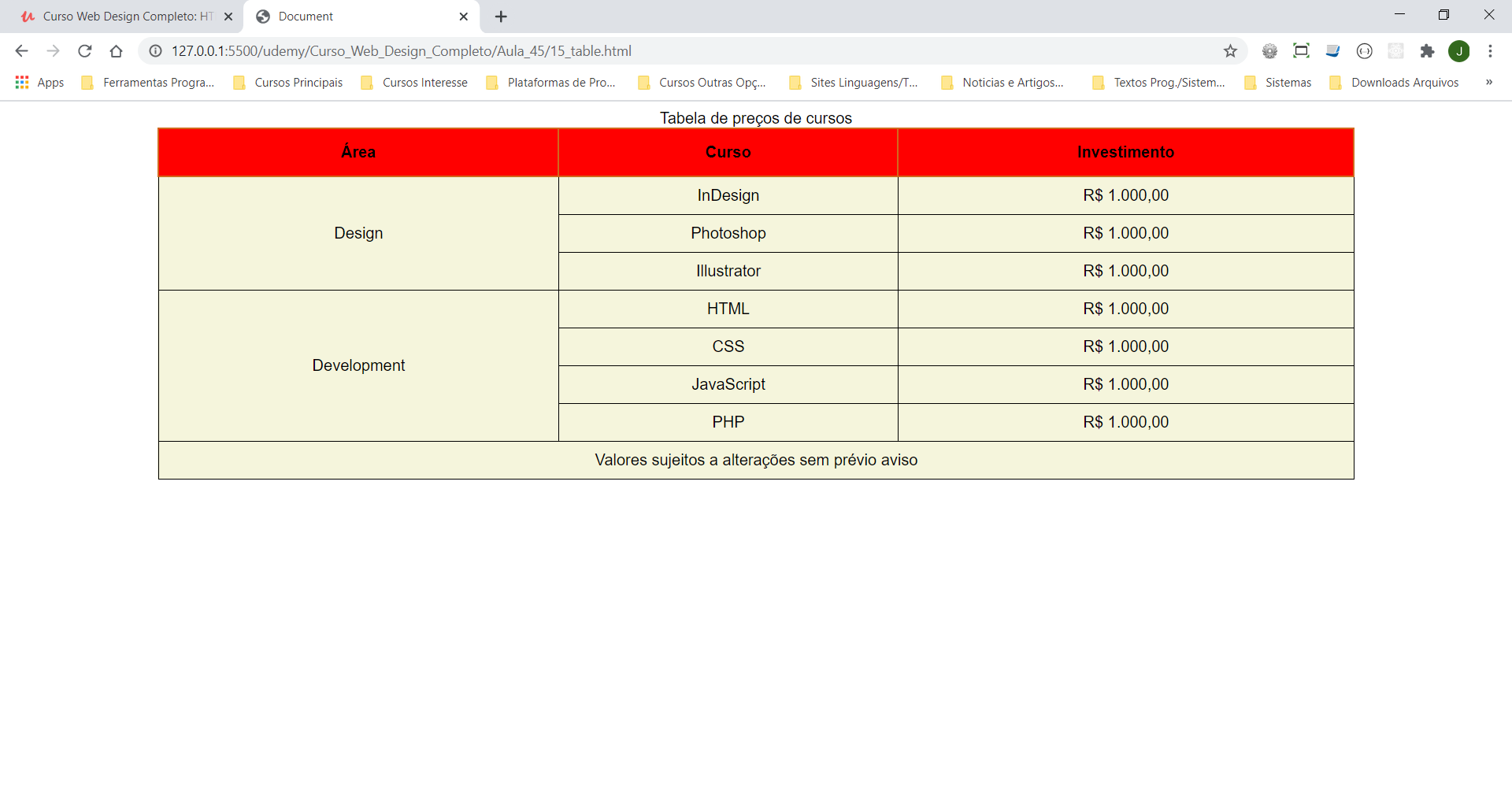Image resolution: width=1512 pixels, height=811 pixels.
Task: Open Ferramentas Progra... bookmark folder
Action: pyautogui.click(x=148, y=83)
